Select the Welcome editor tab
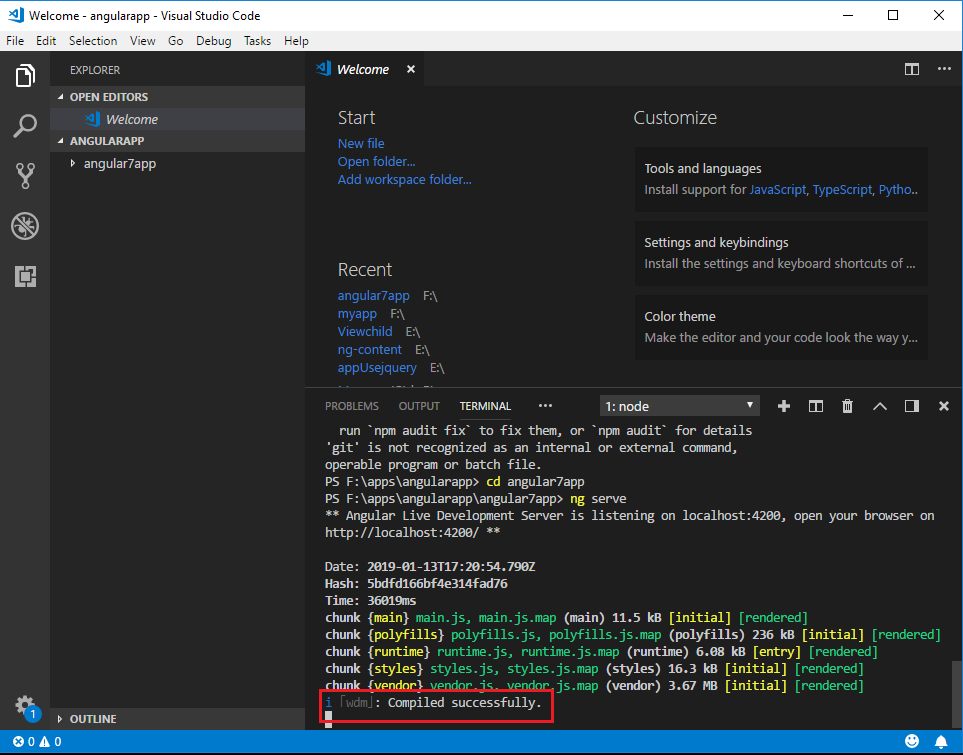Screen dimensions: 963x755 [364, 69]
